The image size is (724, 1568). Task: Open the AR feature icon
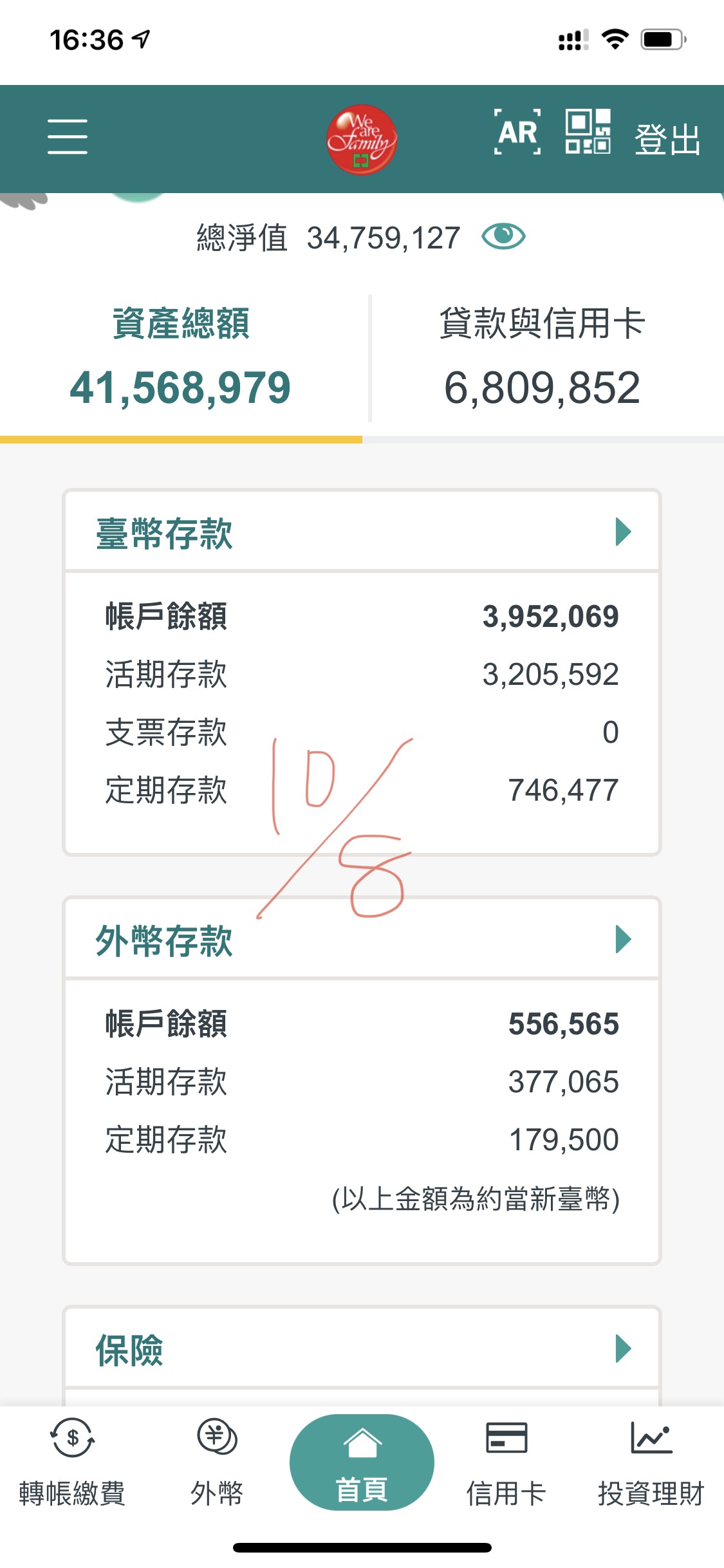(517, 133)
